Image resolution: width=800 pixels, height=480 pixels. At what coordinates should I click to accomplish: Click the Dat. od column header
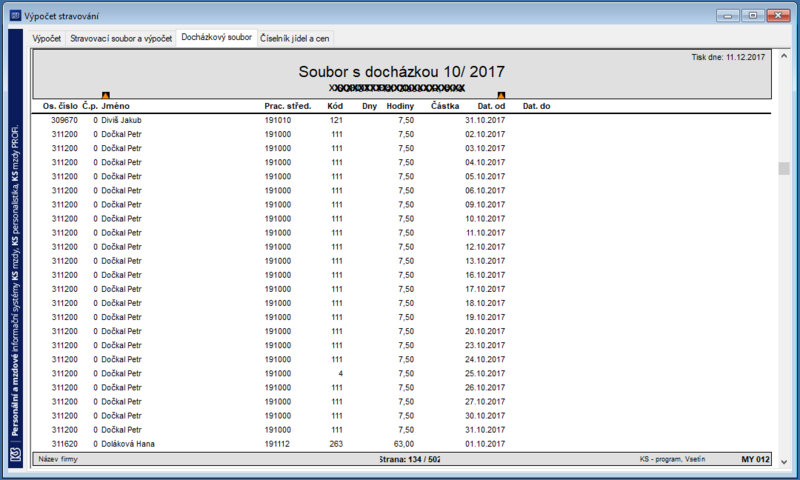point(491,106)
